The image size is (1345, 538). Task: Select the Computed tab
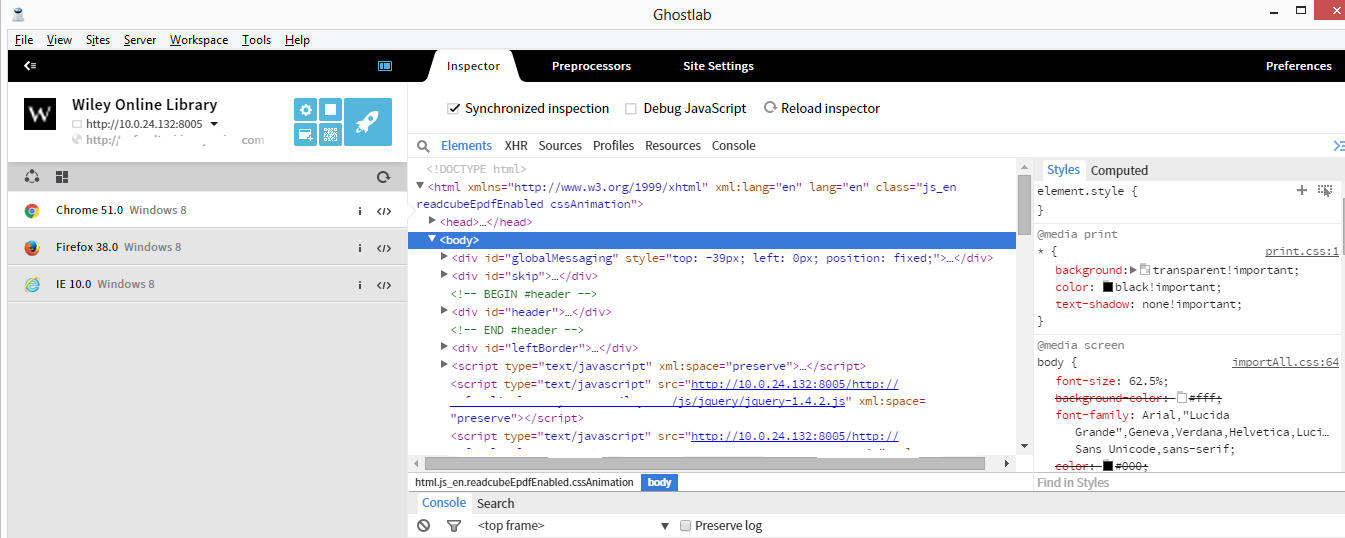(1119, 171)
